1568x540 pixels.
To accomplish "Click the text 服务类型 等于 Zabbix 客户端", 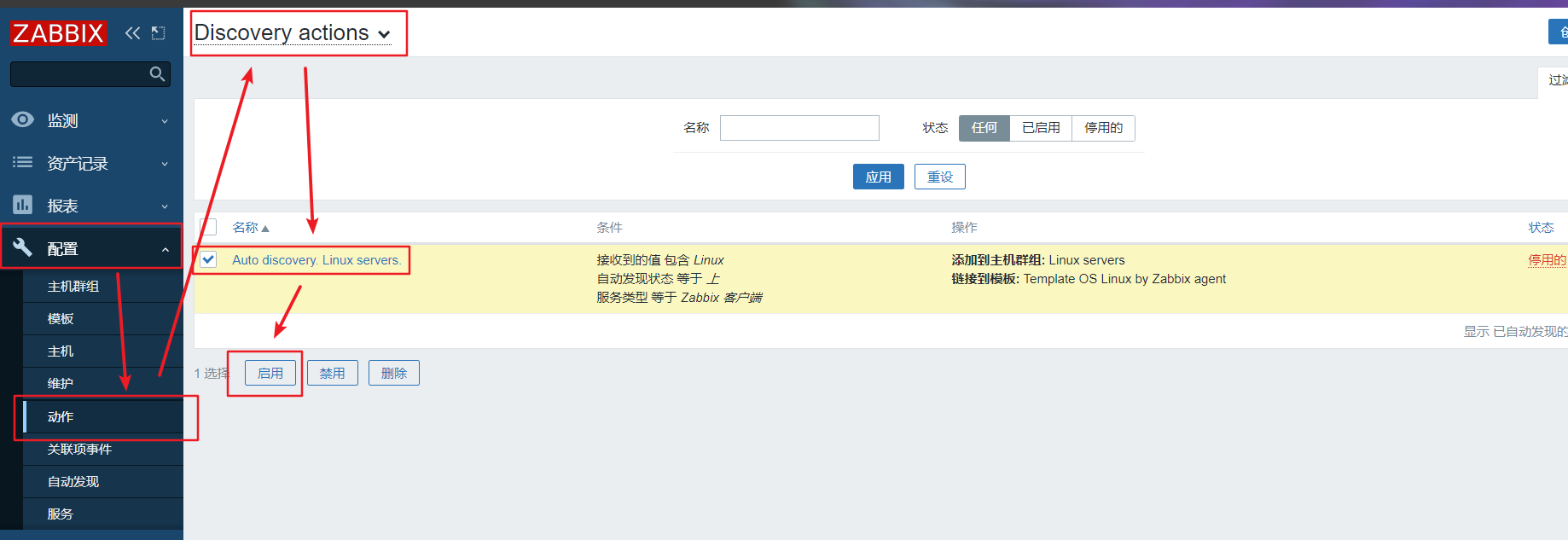I will tap(679, 298).
